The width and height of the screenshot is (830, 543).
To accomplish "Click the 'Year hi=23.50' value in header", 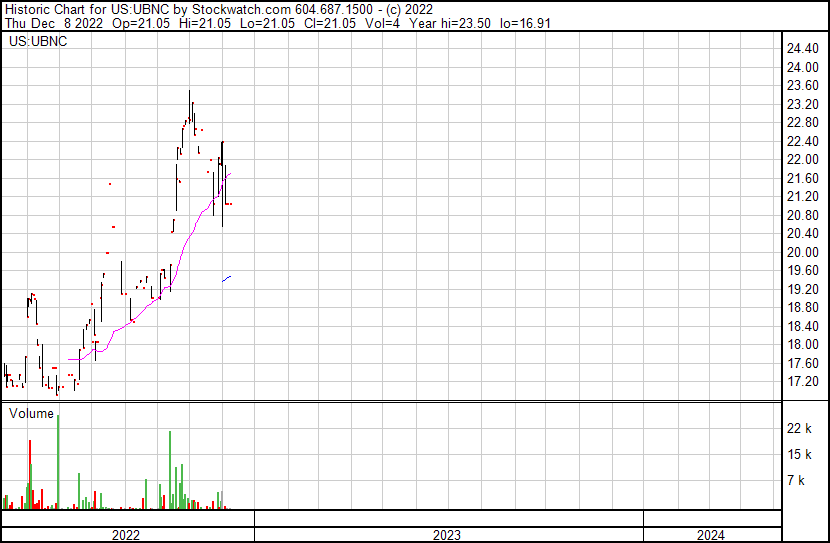I will point(450,23).
